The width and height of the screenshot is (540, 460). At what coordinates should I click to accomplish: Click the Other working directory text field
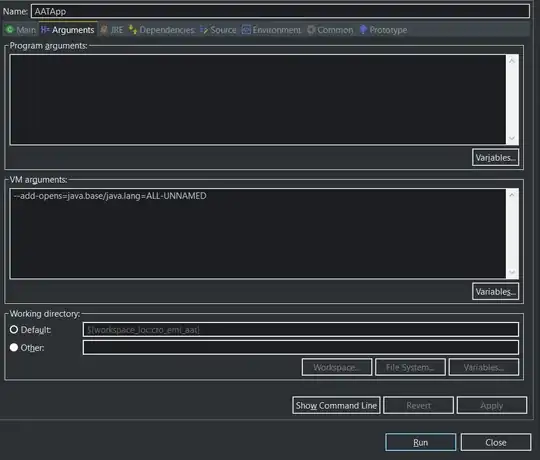(x=301, y=347)
